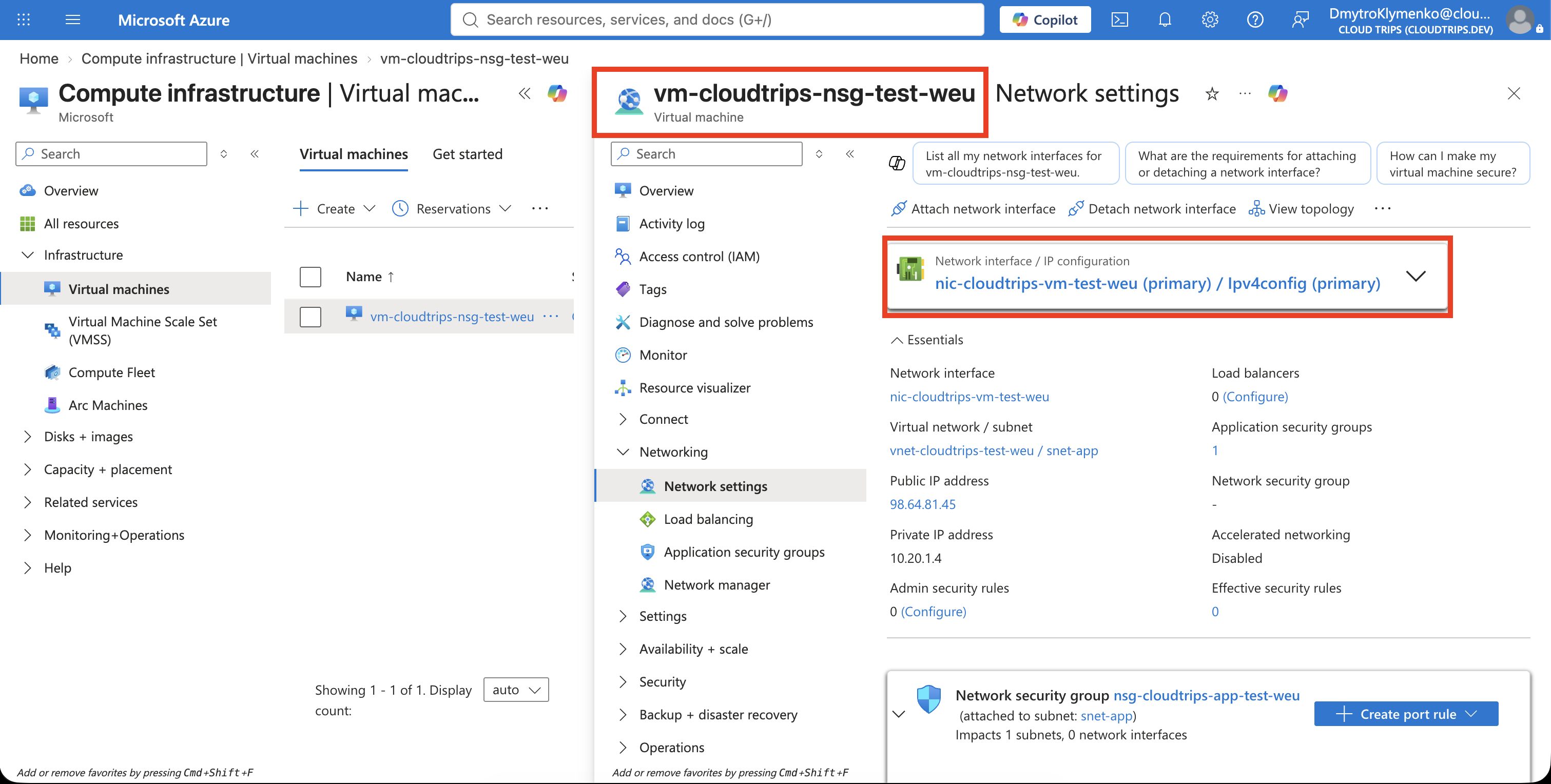
Task: Open the hamburger portal menu
Action: (73, 20)
